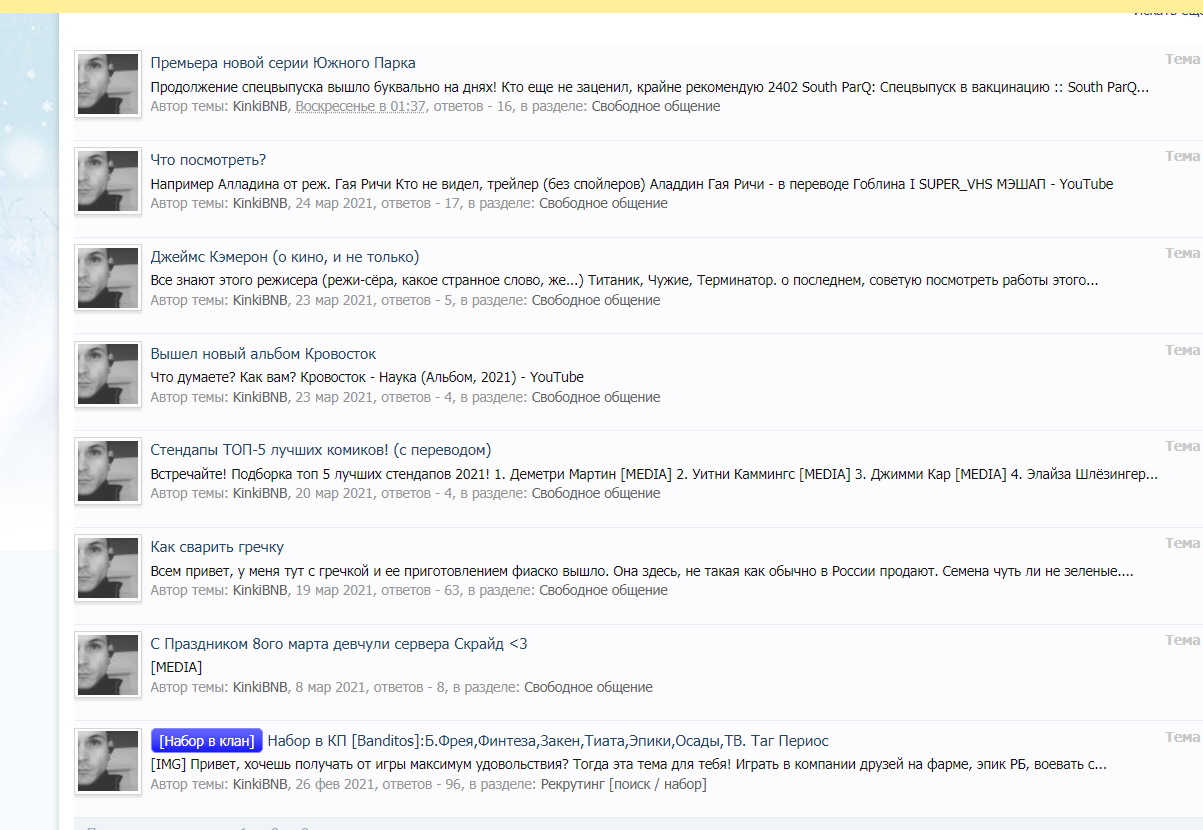The width and height of the screenshot is (1203, 830).
Task: Click the '[Набор в клан]' prefix tag
Action: [206, 741]
